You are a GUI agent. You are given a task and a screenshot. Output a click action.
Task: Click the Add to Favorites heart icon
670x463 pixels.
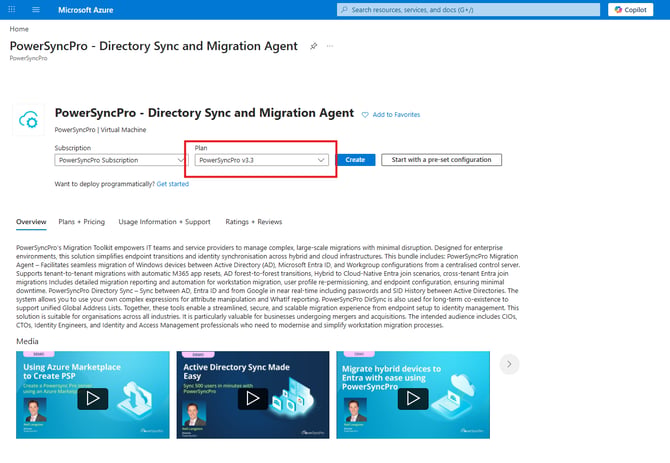(x=365, y=114)
